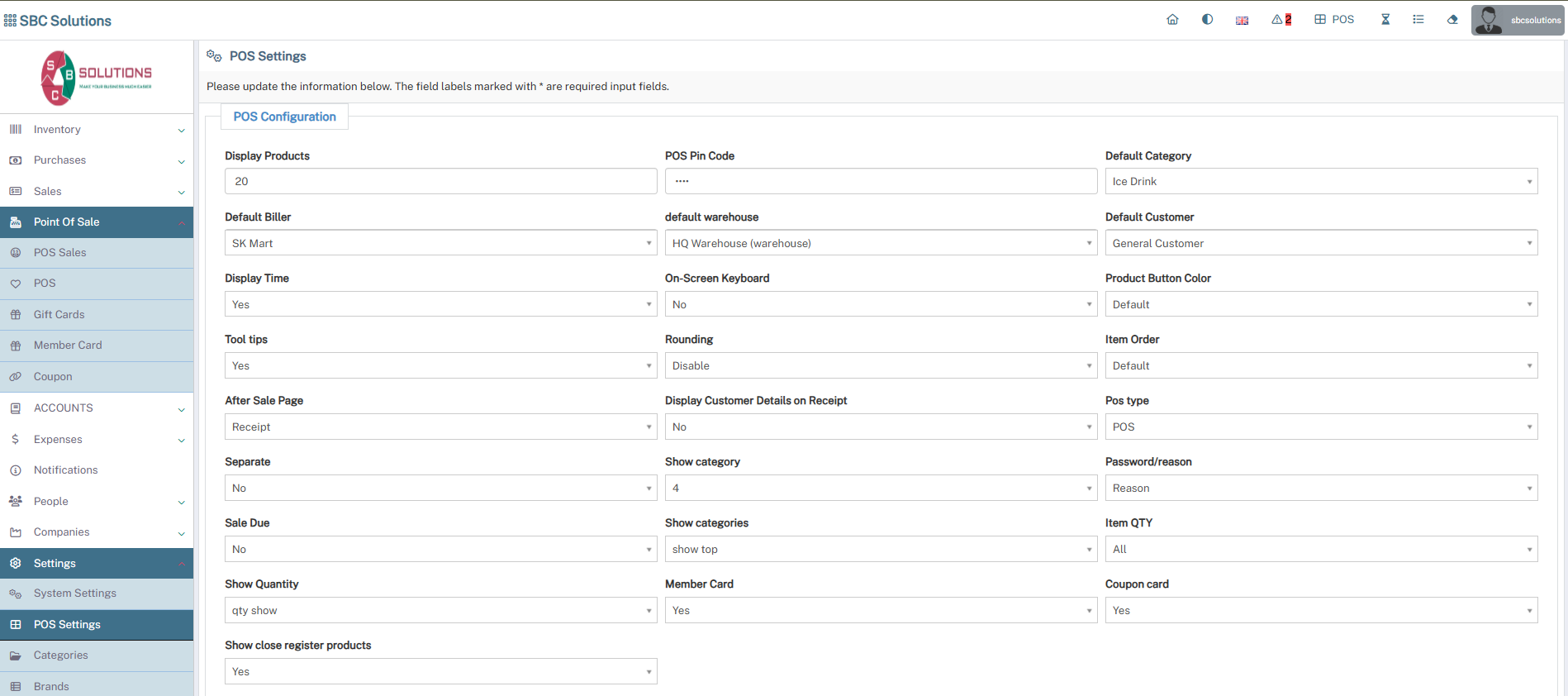Click the Display Products input field
Screen dimensions: 1568x696
pos(440,182)
